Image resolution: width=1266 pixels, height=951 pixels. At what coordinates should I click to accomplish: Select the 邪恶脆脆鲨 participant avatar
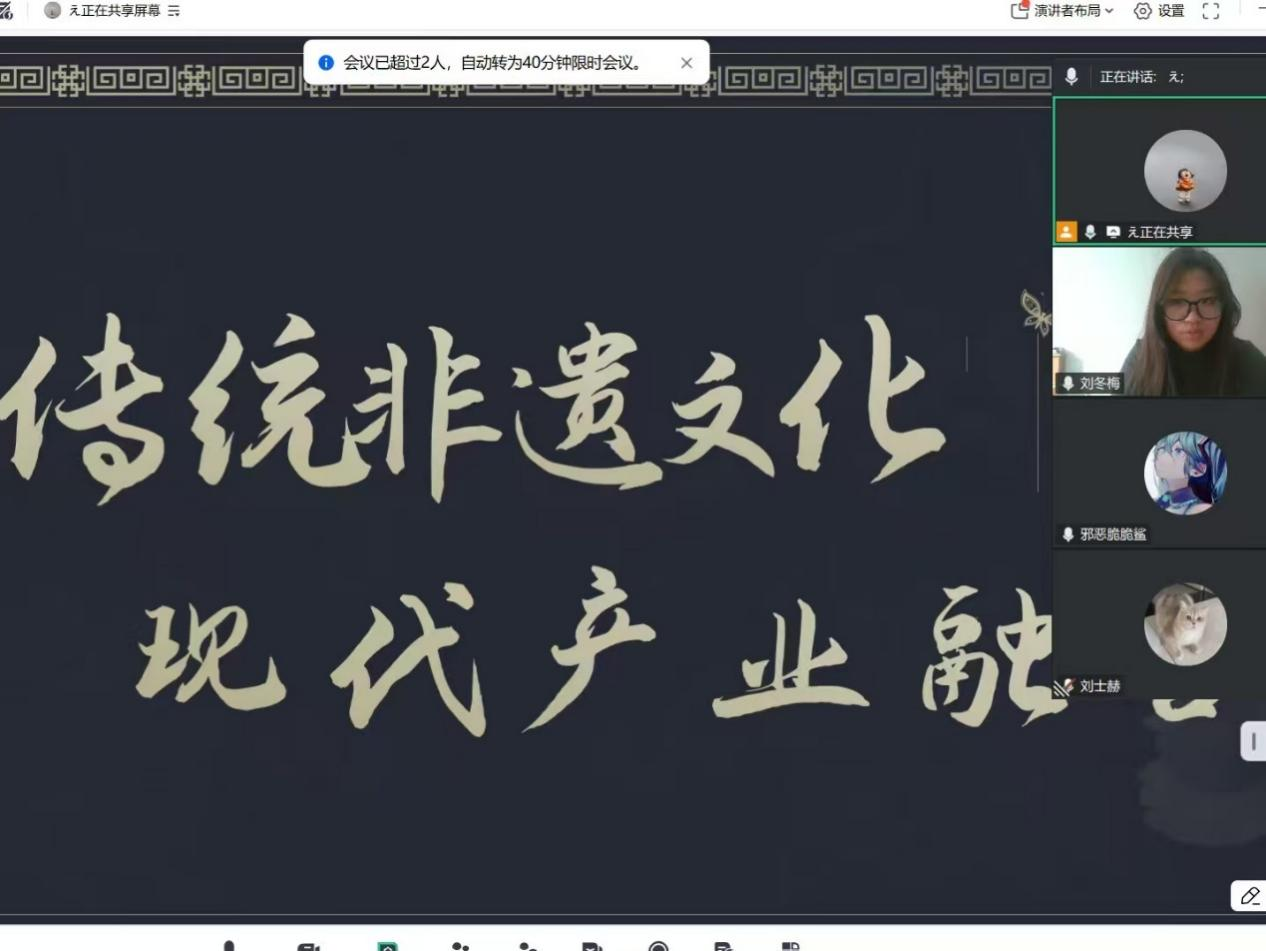click(1185, 473)
